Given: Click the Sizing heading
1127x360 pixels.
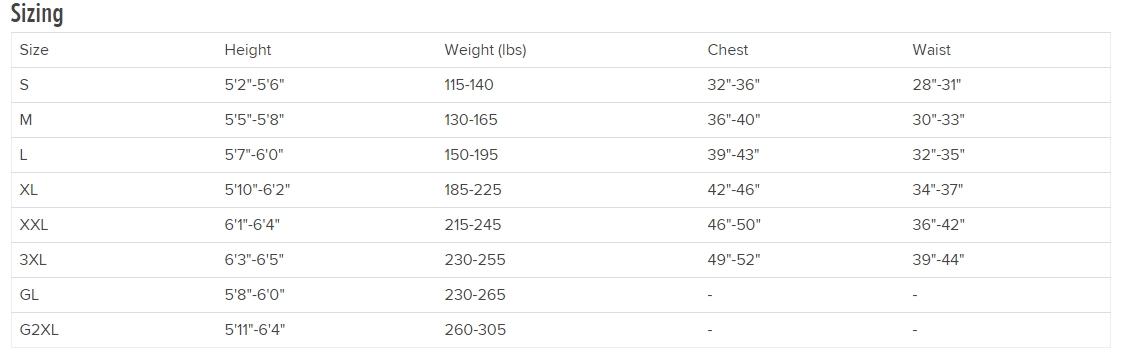Looking at the screenshot, I should pyautogui.click(x=37, y=14).
